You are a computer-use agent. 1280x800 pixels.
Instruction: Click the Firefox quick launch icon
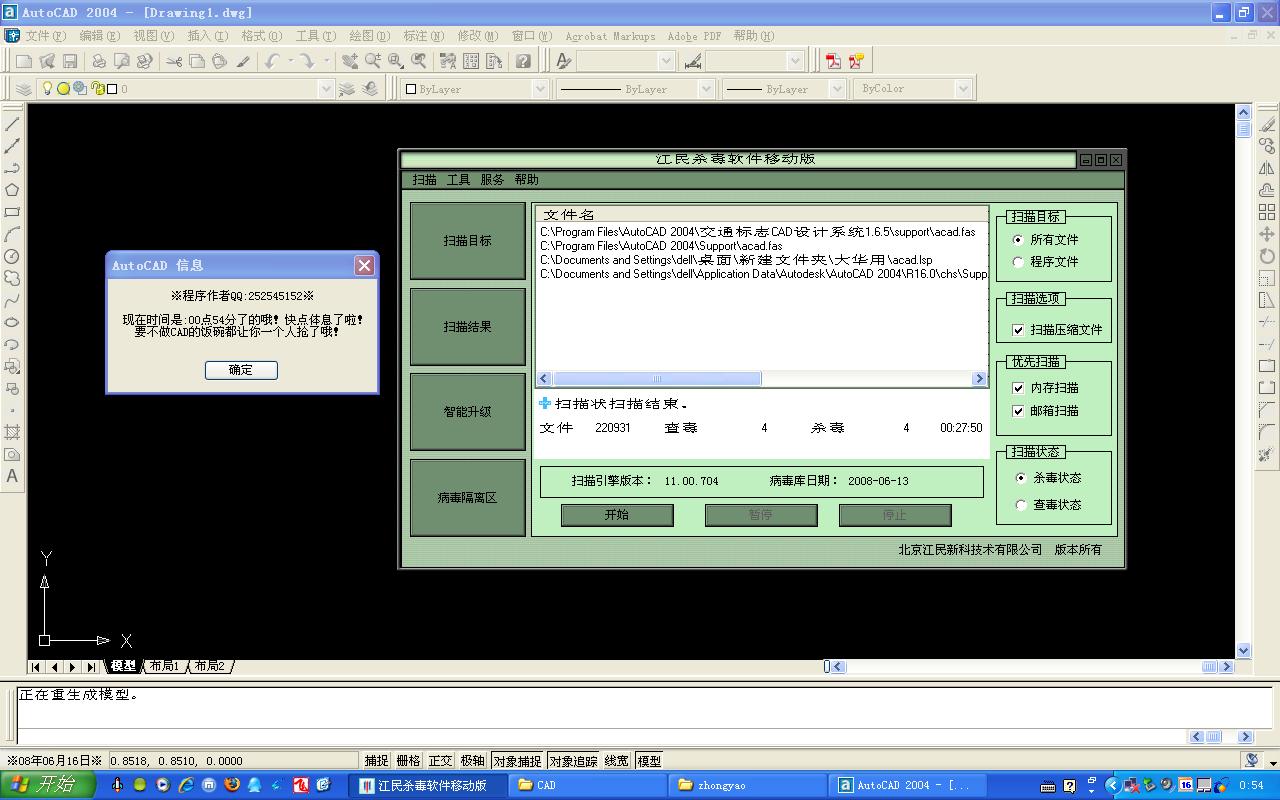coord(232,785)
